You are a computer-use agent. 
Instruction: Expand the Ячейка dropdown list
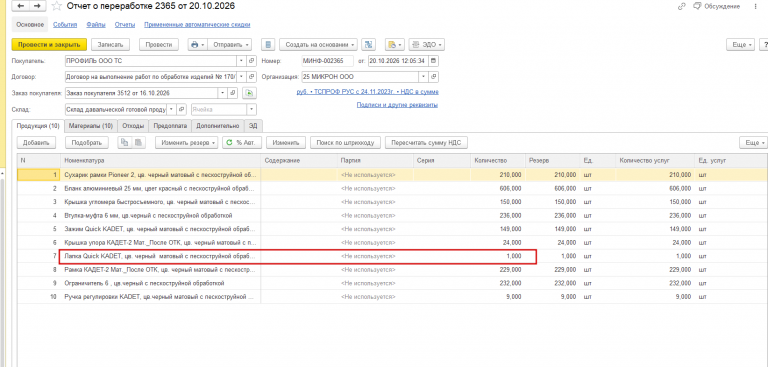pyautogui.click(x=251, y=109)
